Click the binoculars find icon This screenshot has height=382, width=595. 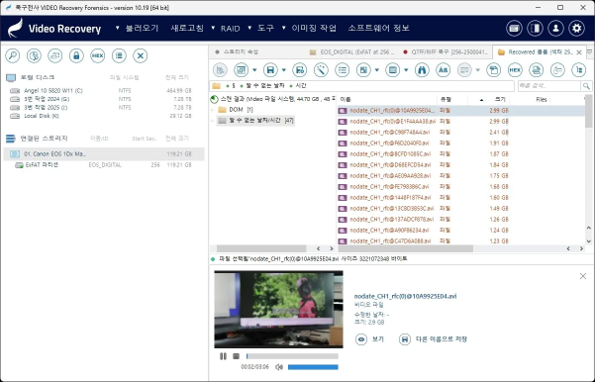(422, 70)
